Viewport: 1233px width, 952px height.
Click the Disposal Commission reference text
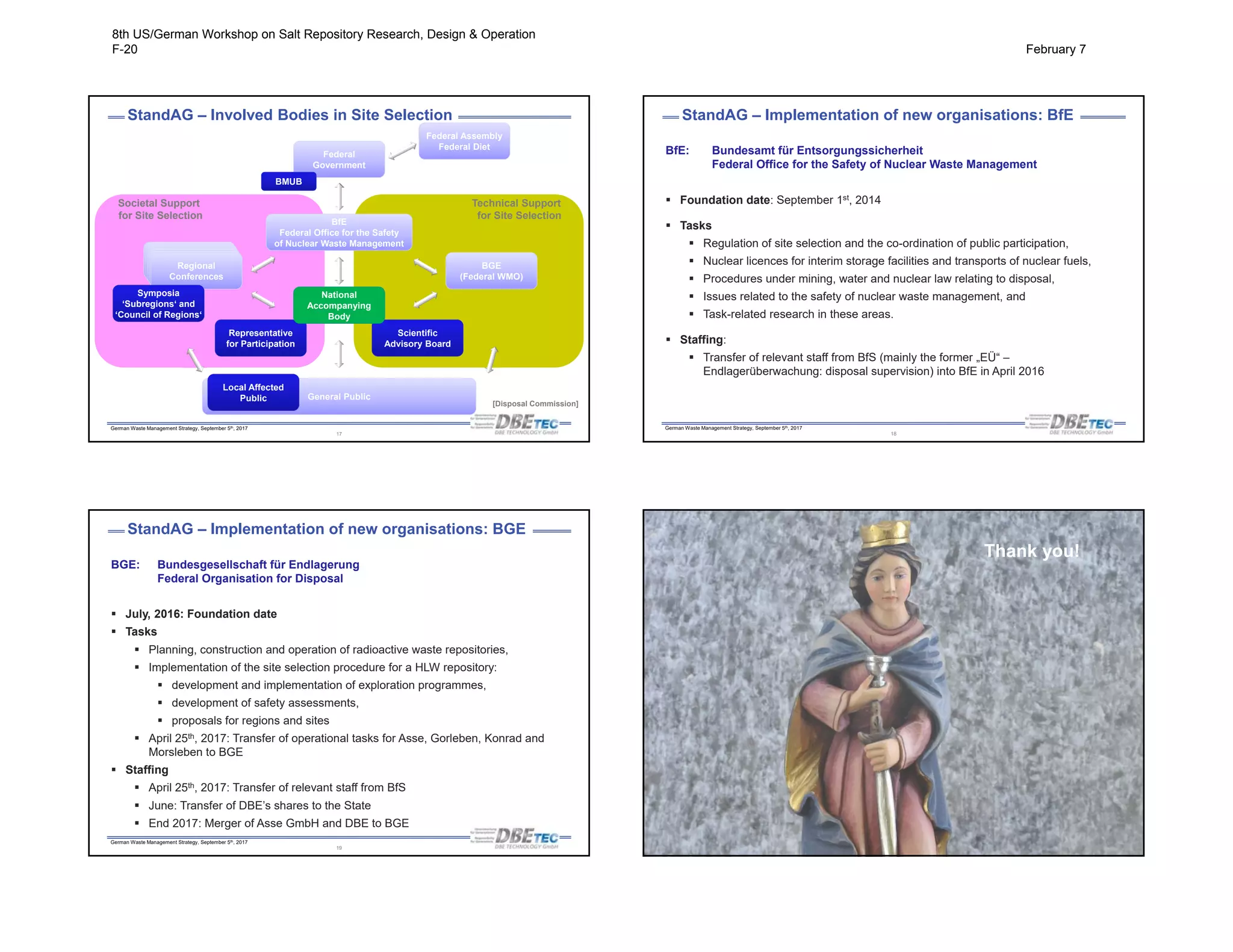535,404
